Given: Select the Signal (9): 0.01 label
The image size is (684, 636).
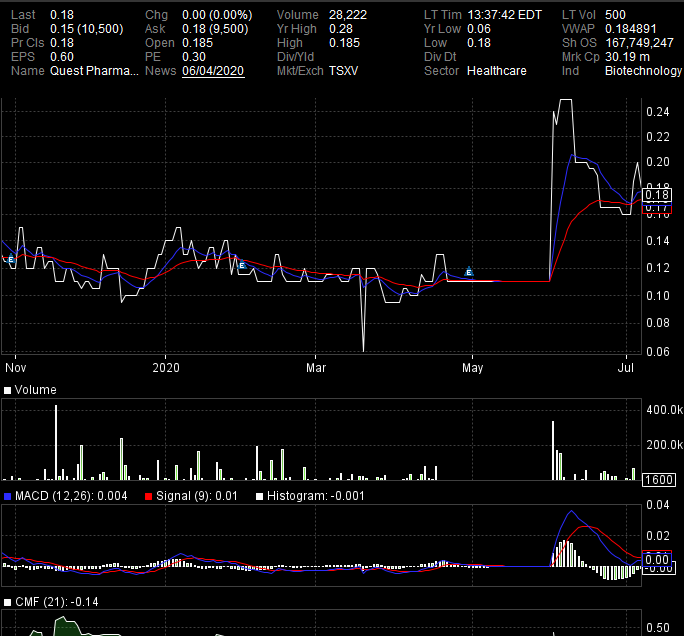Looking at the screenshot, I should coord(197,496).
